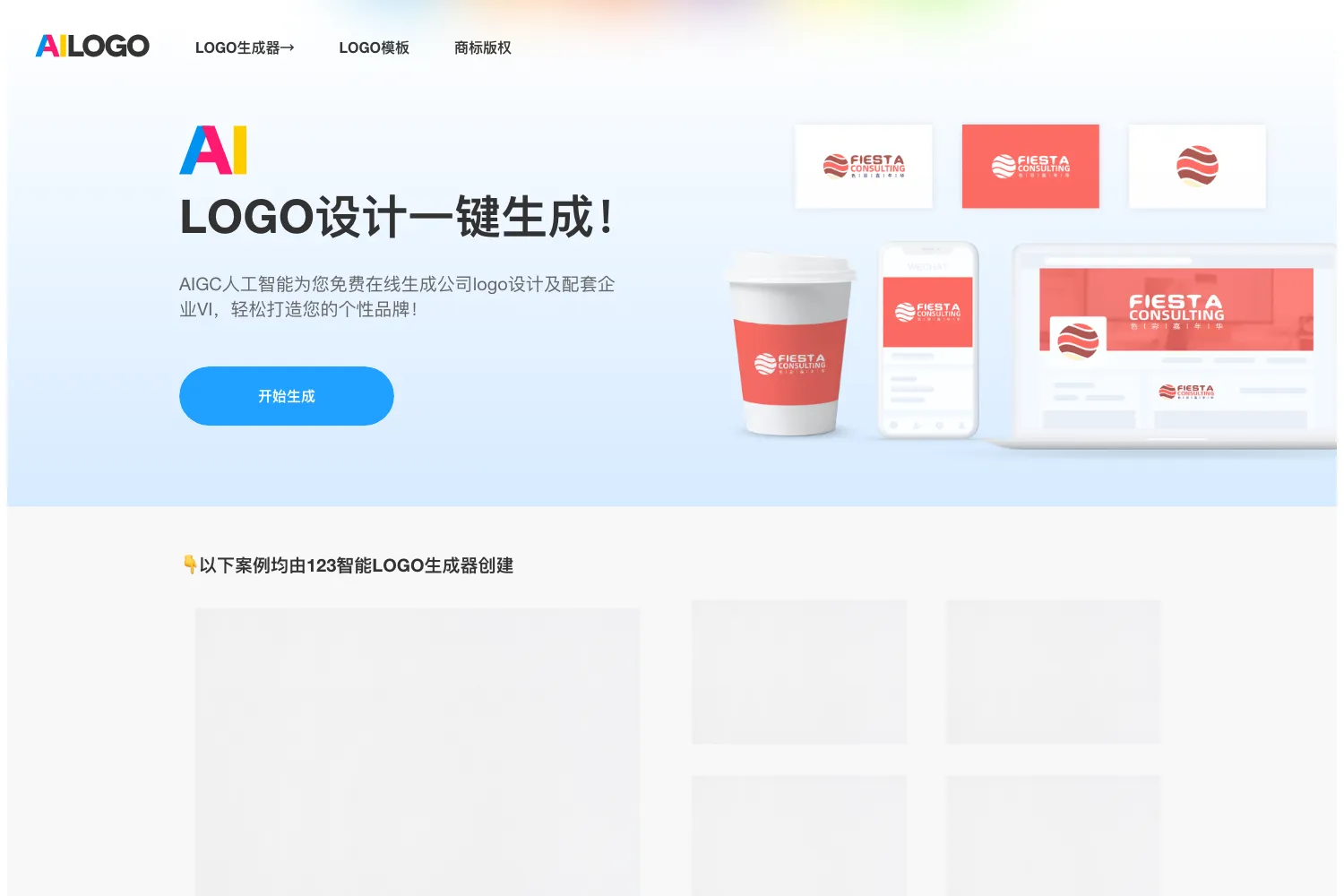Viewport: 1344px width, 896px height.
Task: Click the AILOGO site logo
Action: tap(92, 46)
